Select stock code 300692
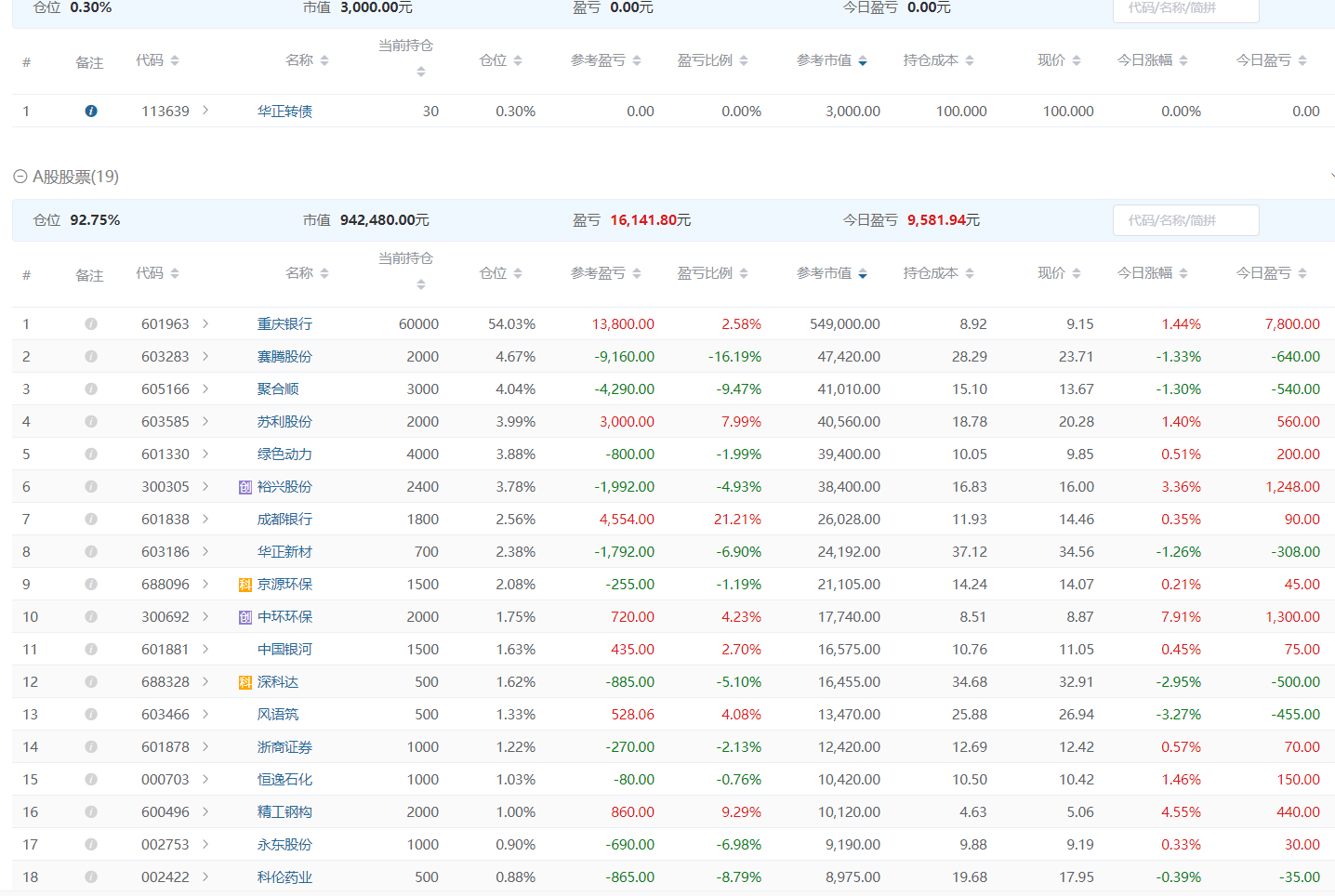 pyautogui.click(x=165, y=616)
